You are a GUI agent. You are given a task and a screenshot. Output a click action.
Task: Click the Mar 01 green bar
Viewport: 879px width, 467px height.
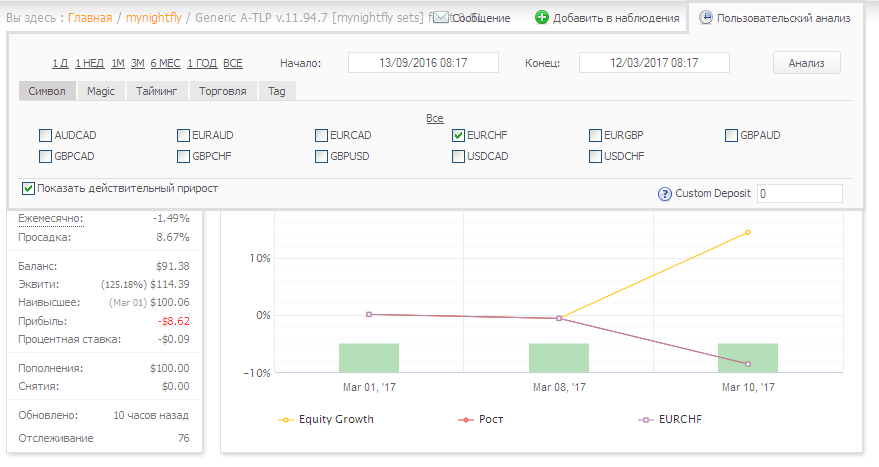pos(369,358)
